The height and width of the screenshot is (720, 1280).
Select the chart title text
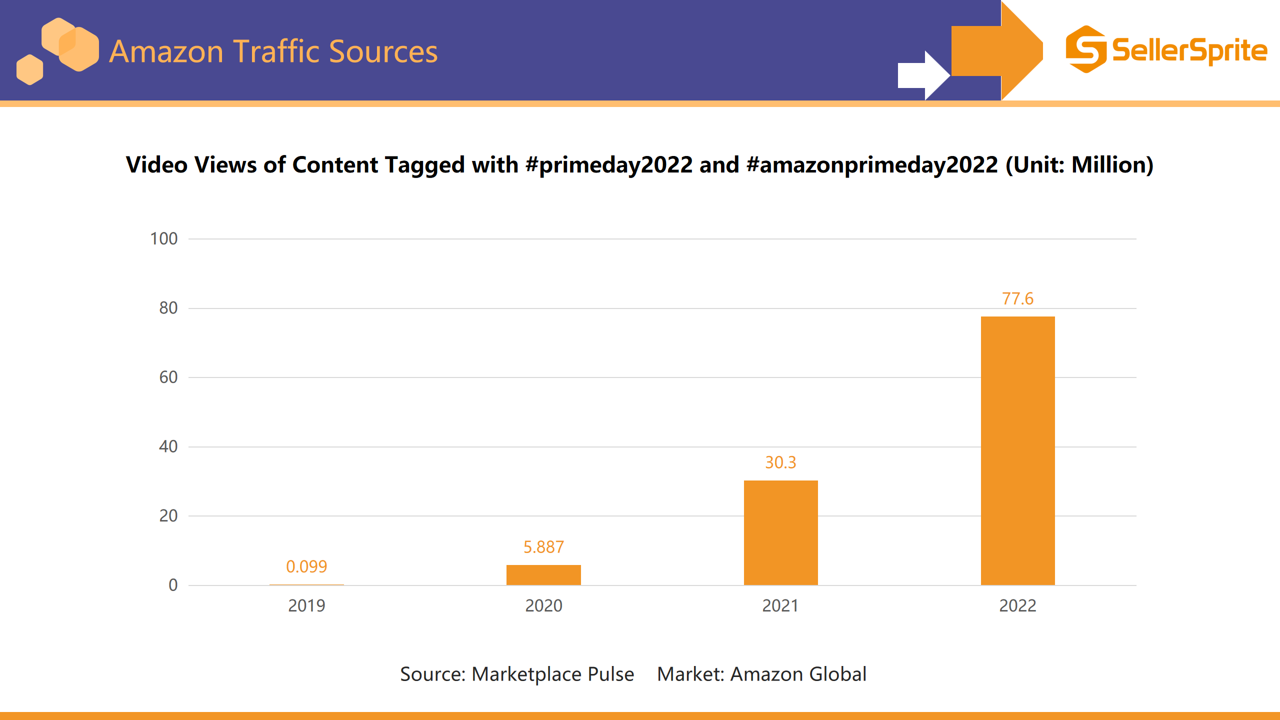(640, 165)
